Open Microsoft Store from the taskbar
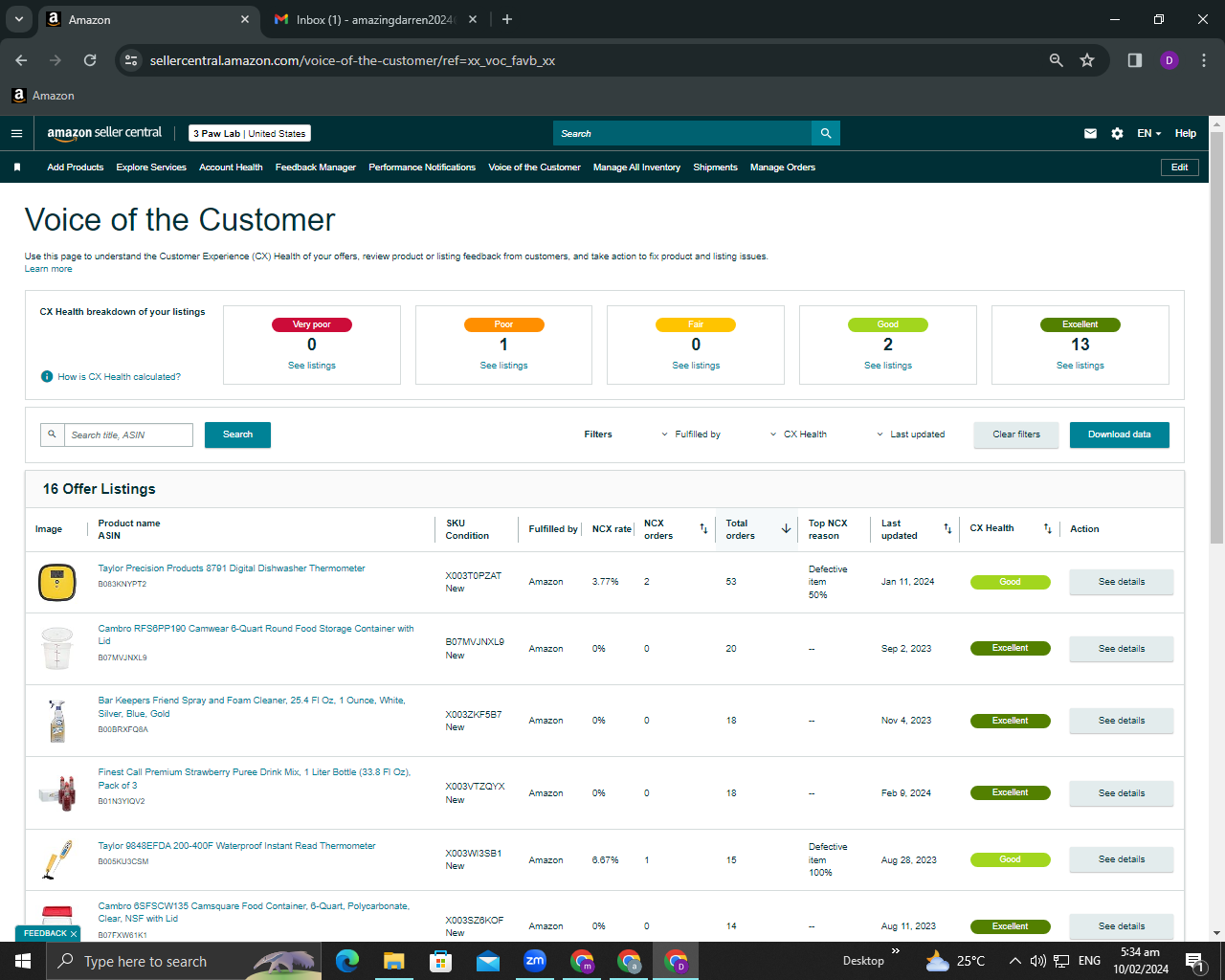The height and width of the screenshot is (980, 1225). (440, 961)
